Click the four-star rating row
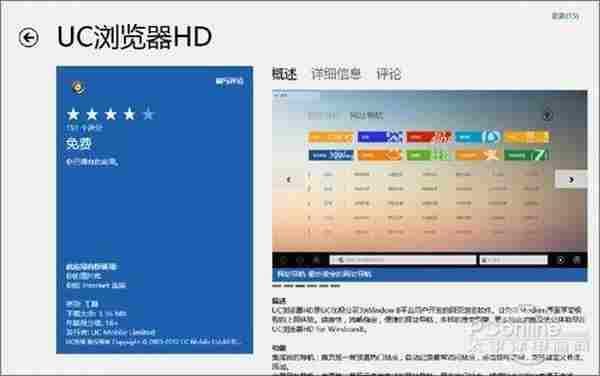This screenshot has width=600, height=376. click(110, 114)
